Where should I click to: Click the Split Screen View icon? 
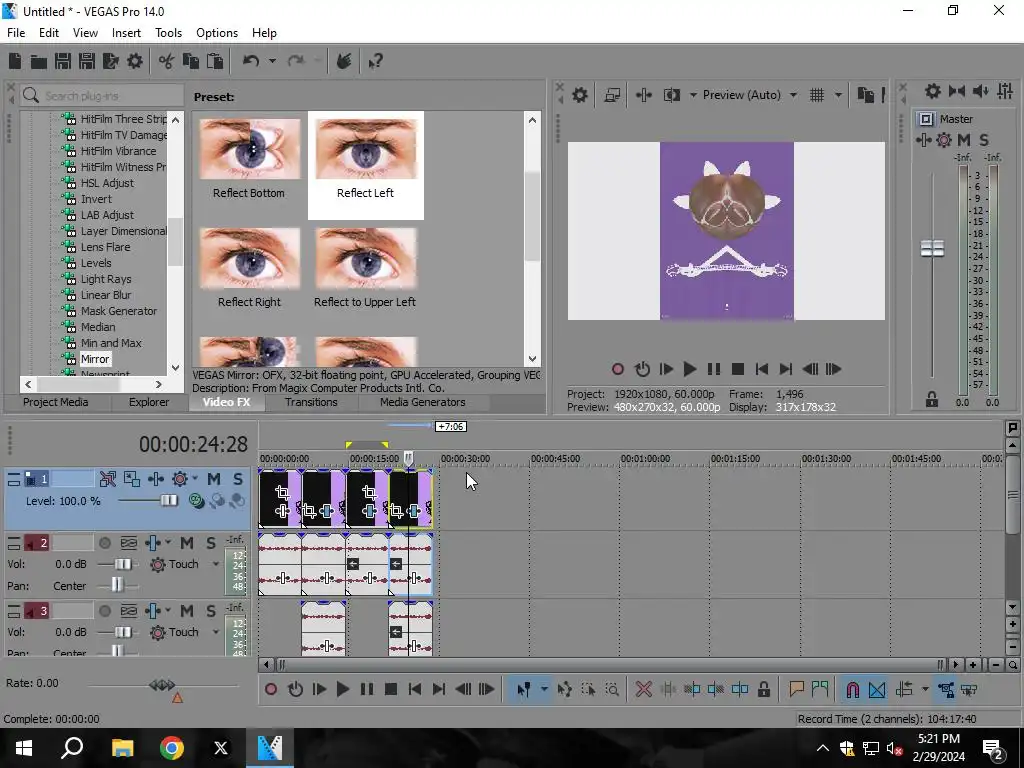(x=671, y=95)
